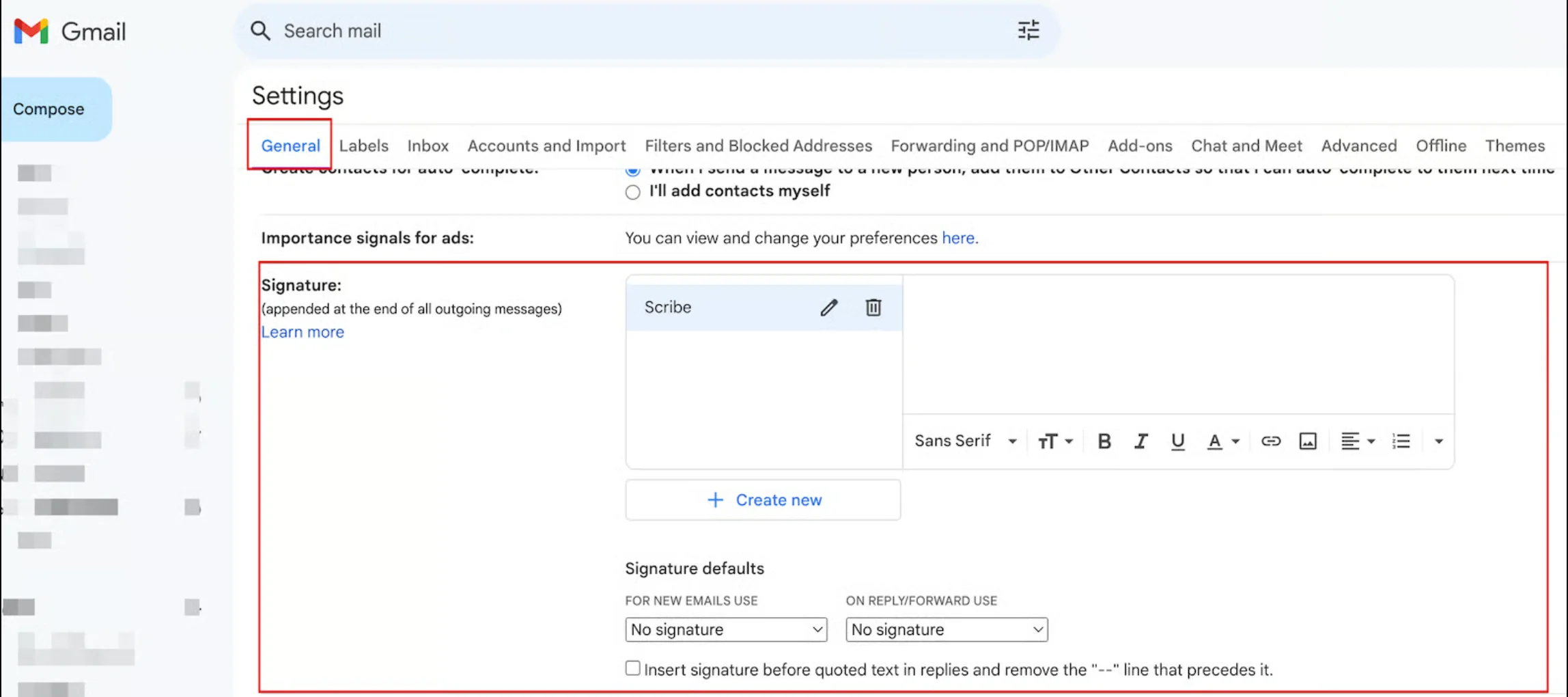
Task: Expand more formatting options arrow
Action: point(1439,441)
